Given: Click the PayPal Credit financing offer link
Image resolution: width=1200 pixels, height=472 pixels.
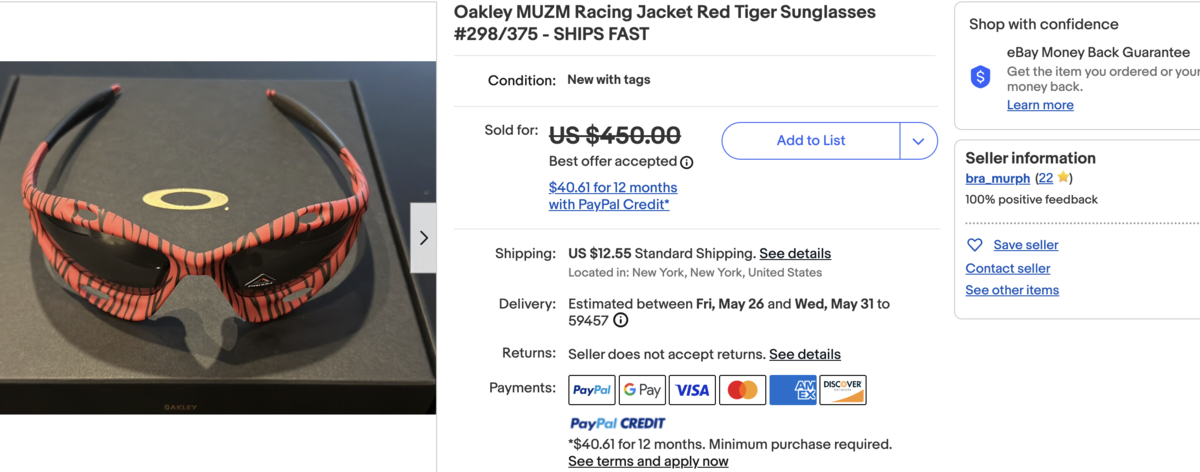Looking at the screenshot, I should pyautogui.click(x=612, y=196).
